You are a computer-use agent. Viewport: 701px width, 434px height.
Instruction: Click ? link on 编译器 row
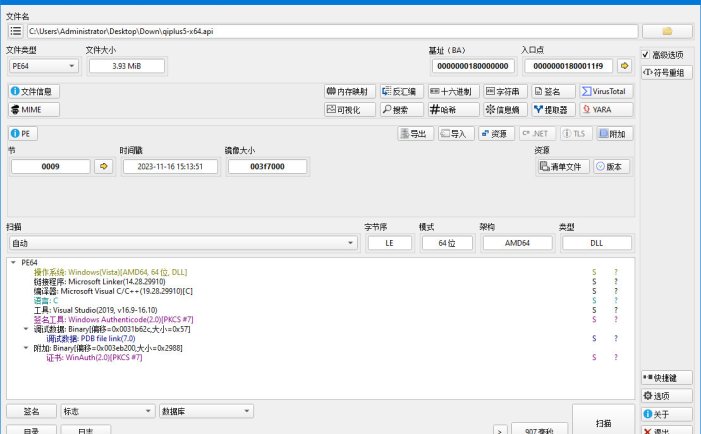tap(616, 291)
